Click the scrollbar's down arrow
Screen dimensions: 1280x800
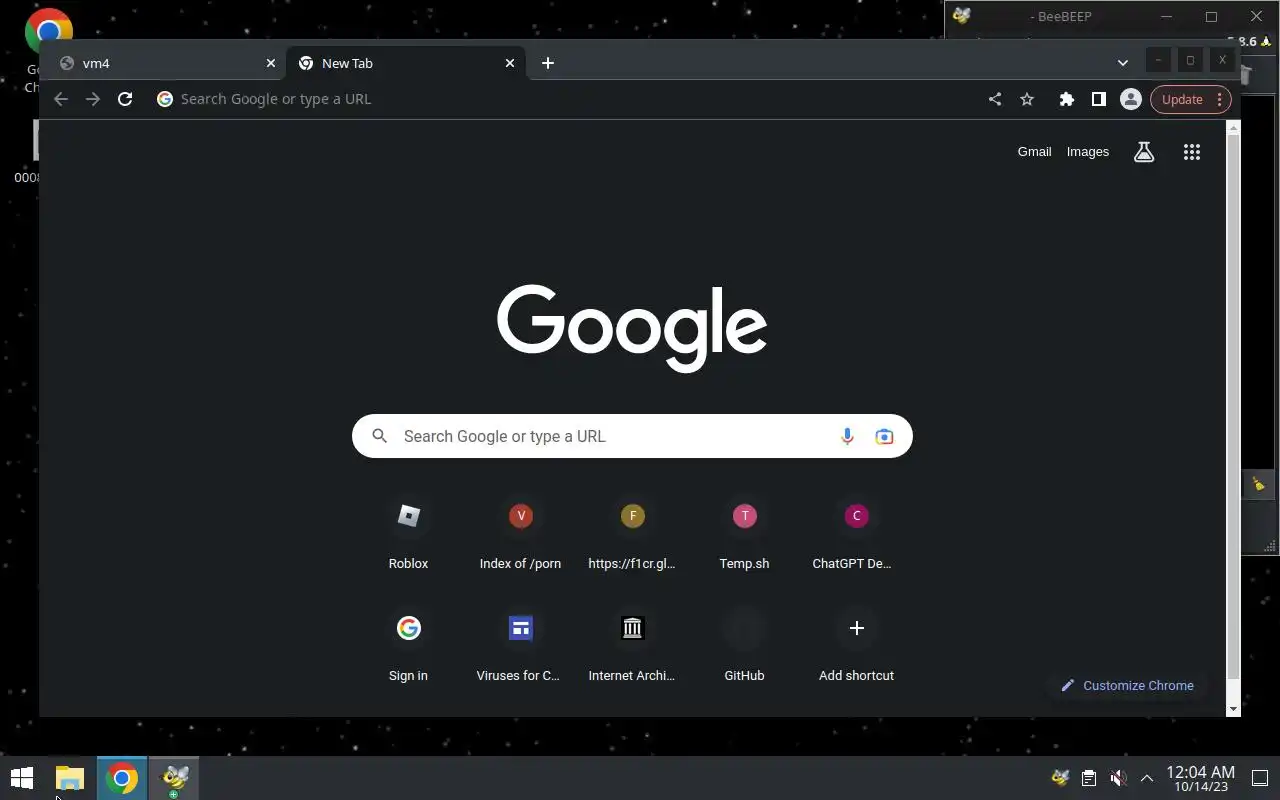1233,709
